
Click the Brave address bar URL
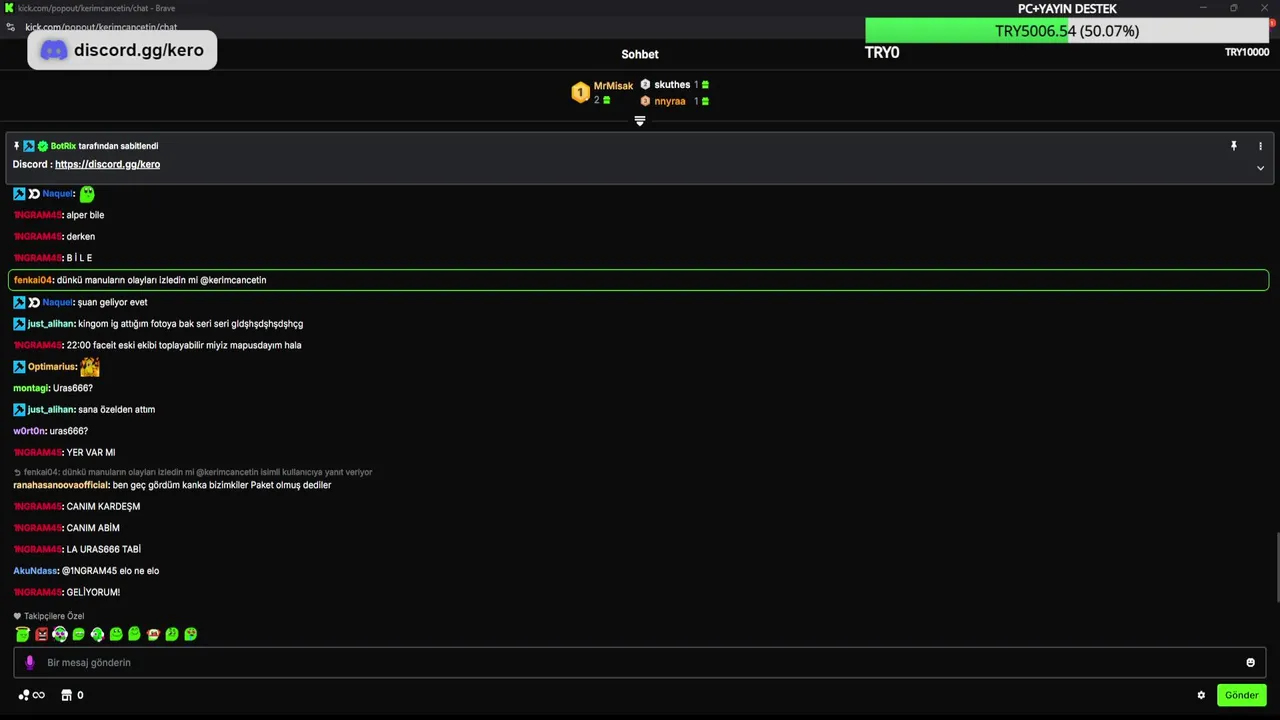pyautogui.click(x=101, y=27)
